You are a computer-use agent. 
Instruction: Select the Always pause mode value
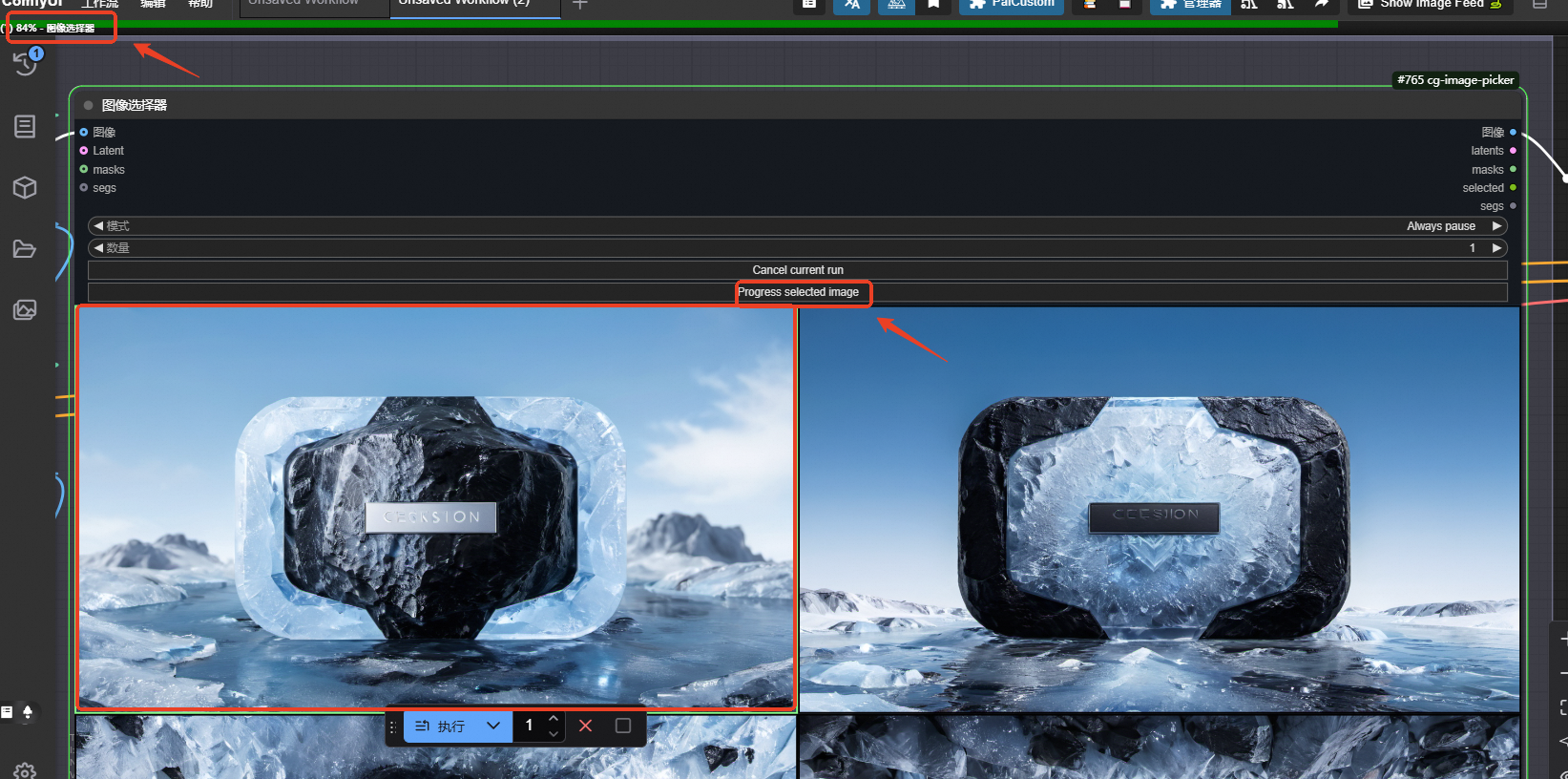(x=1440, y=226)
